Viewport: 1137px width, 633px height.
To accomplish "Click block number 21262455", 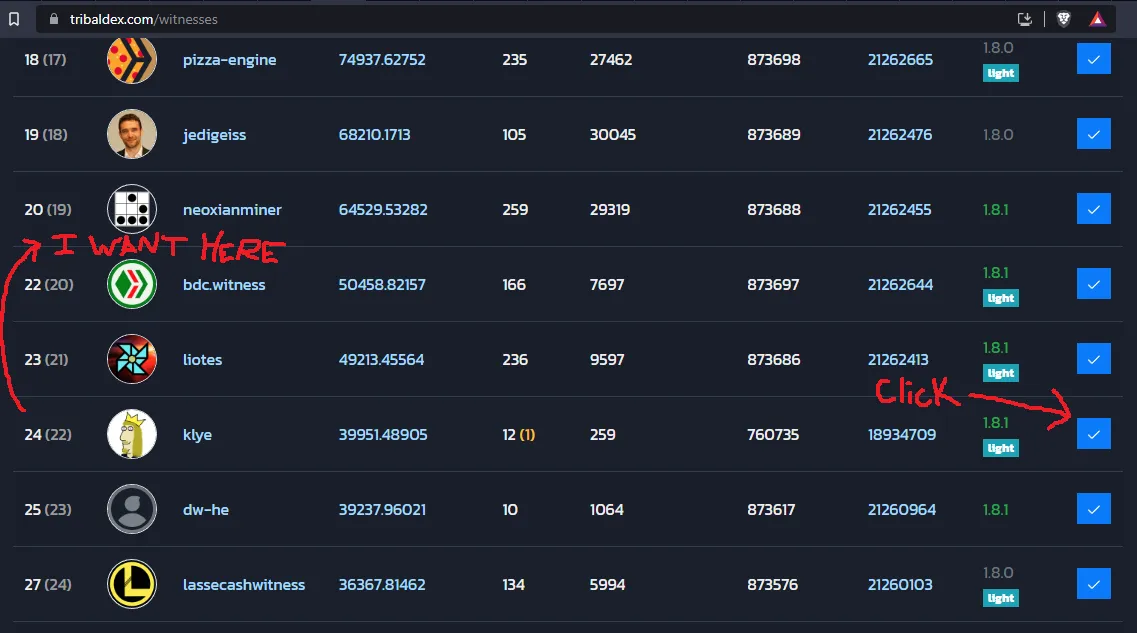I will (899, 210).
